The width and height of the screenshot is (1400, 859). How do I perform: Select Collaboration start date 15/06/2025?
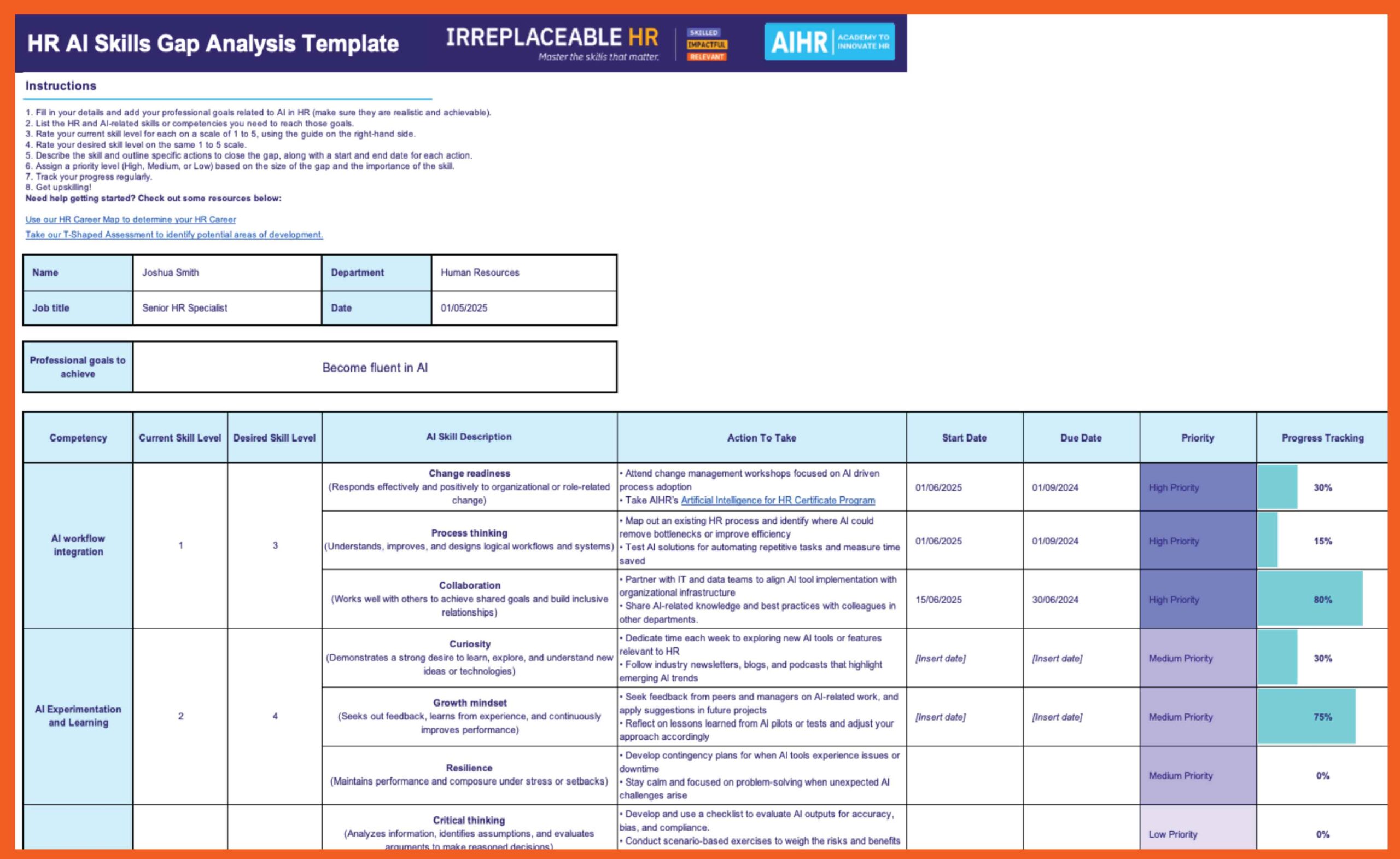[964, 599]
